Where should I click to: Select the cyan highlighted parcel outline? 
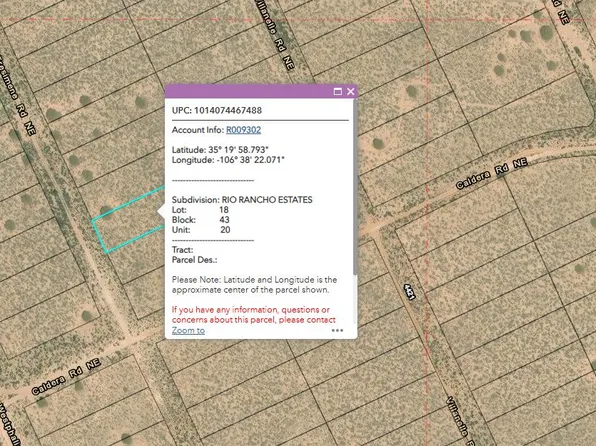[x=129, y=219]
